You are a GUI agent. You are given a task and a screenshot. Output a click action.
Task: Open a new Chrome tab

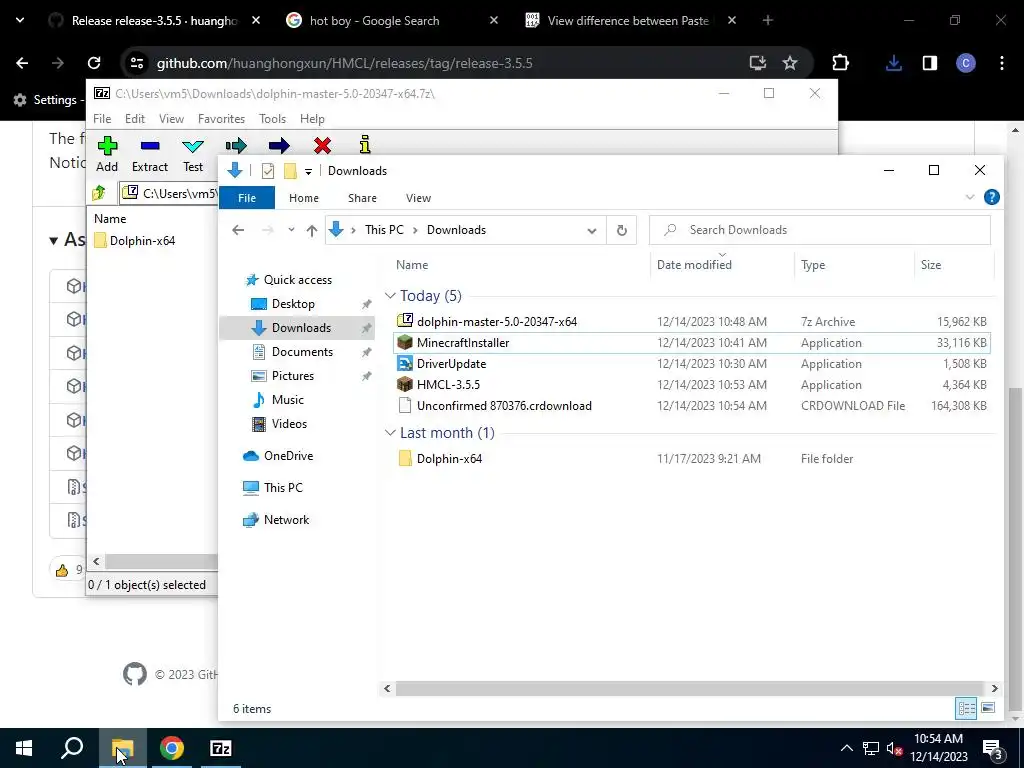pos(768,20)
